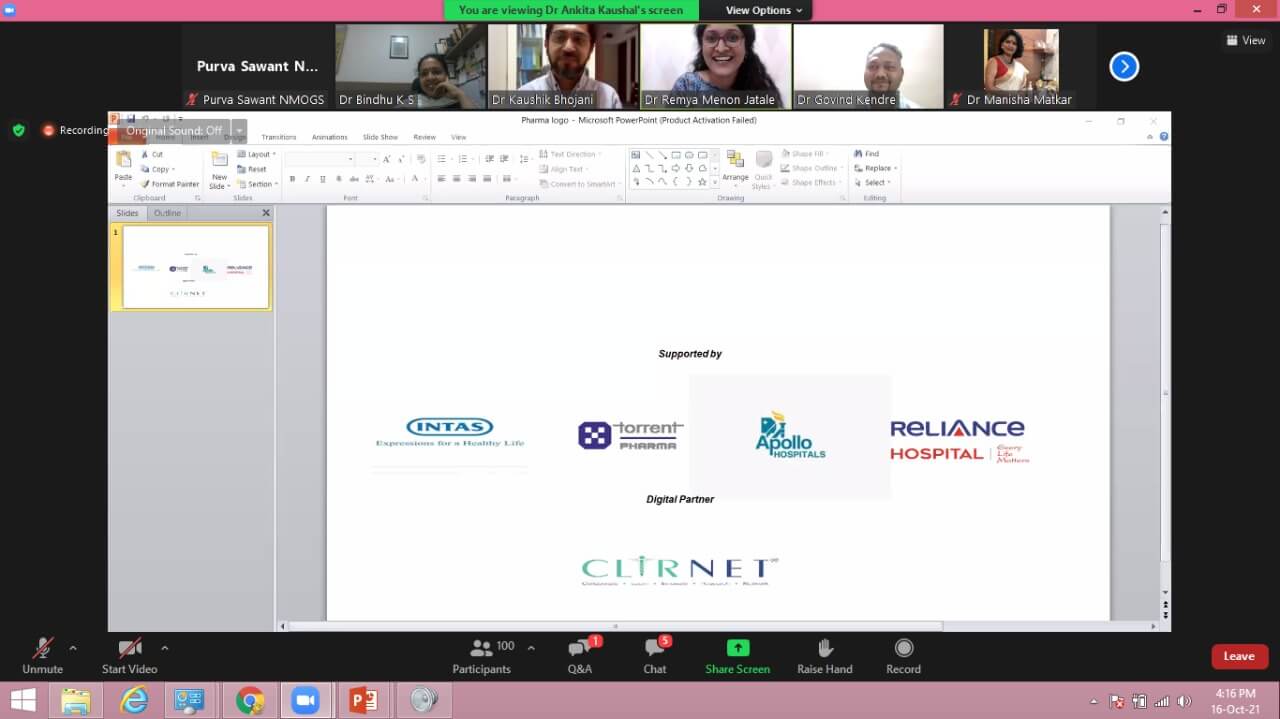1280x719 pixels.
Task: Leave the meeting
Action: tap(1239, 656)
